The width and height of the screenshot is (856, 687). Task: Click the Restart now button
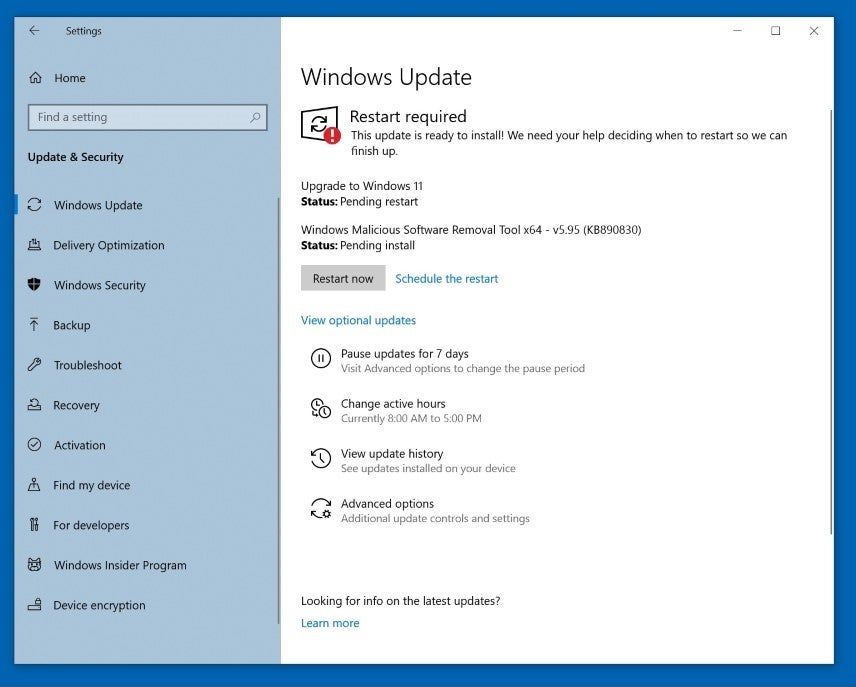pos(343,278)
